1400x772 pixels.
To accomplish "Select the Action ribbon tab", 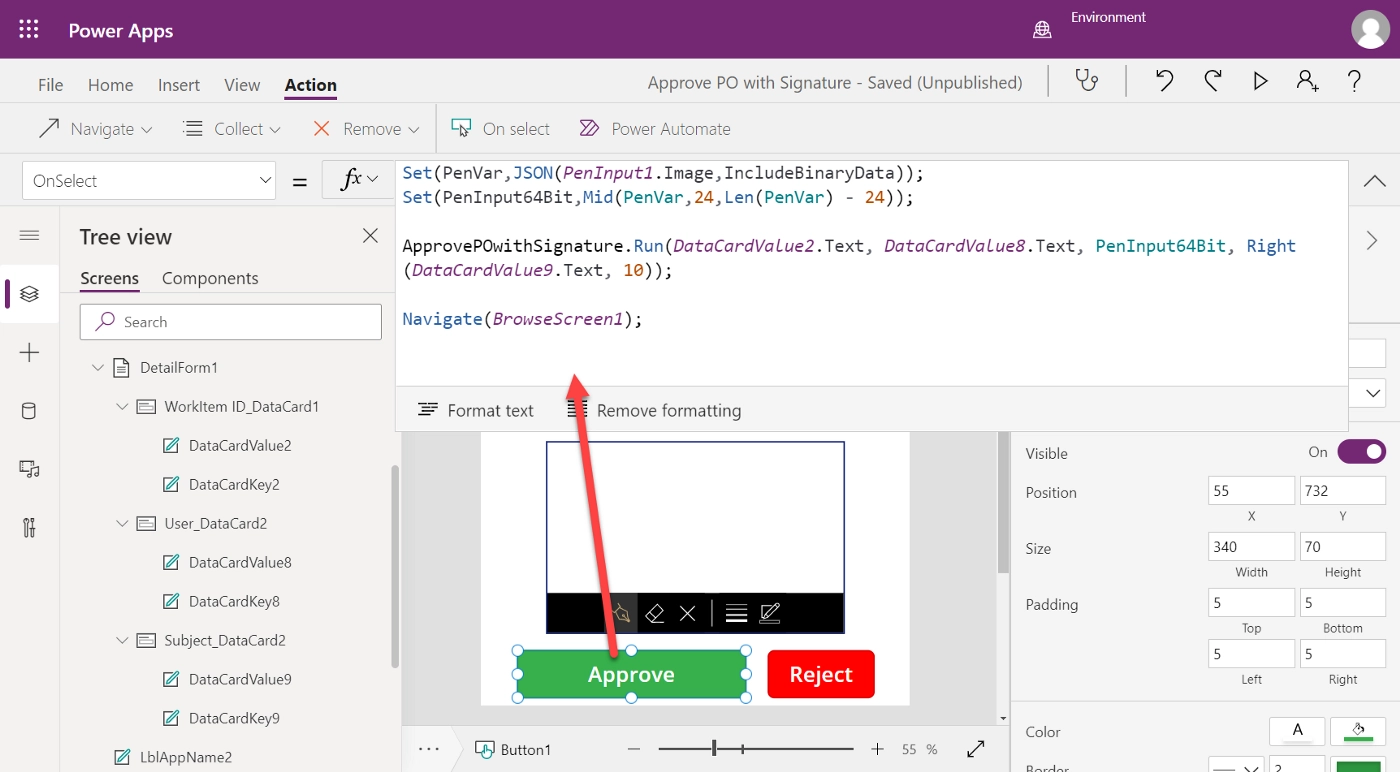I will pos(310,85).
